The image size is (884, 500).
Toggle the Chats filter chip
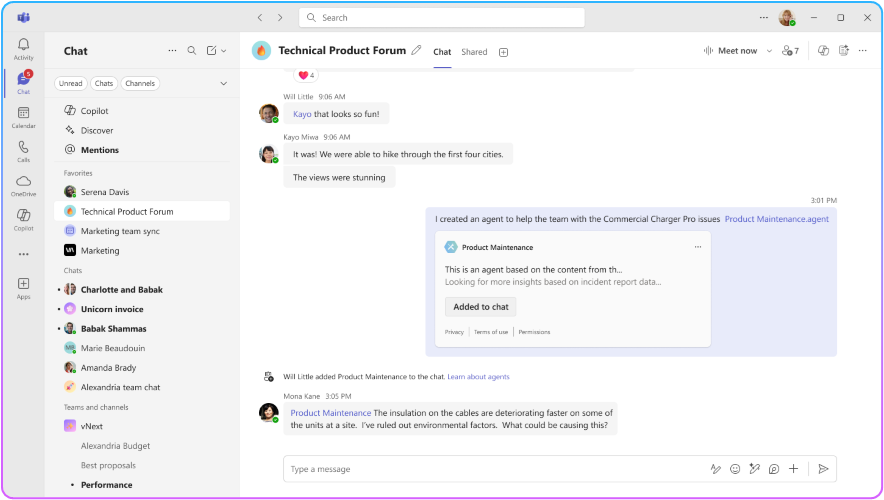tap(104, 83)
